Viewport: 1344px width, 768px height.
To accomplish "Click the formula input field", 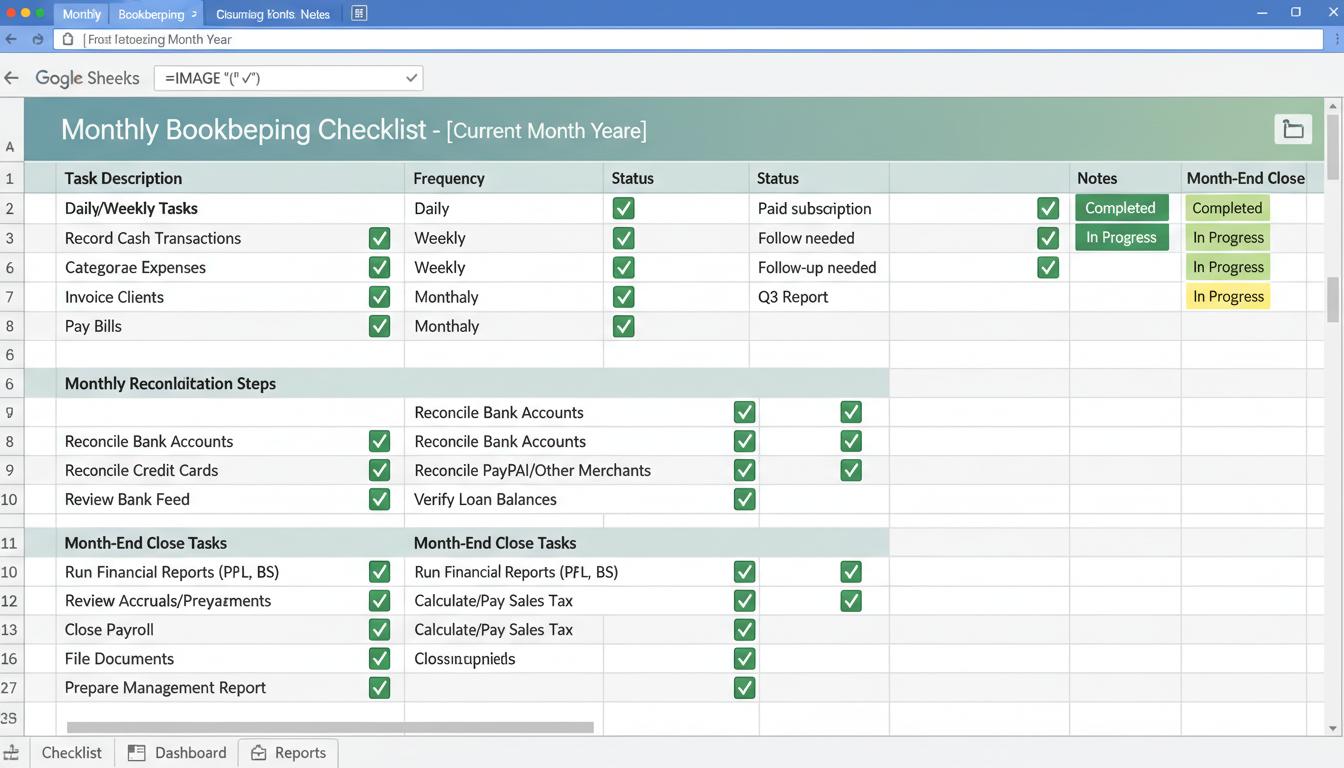I will (x=289, y=78).
